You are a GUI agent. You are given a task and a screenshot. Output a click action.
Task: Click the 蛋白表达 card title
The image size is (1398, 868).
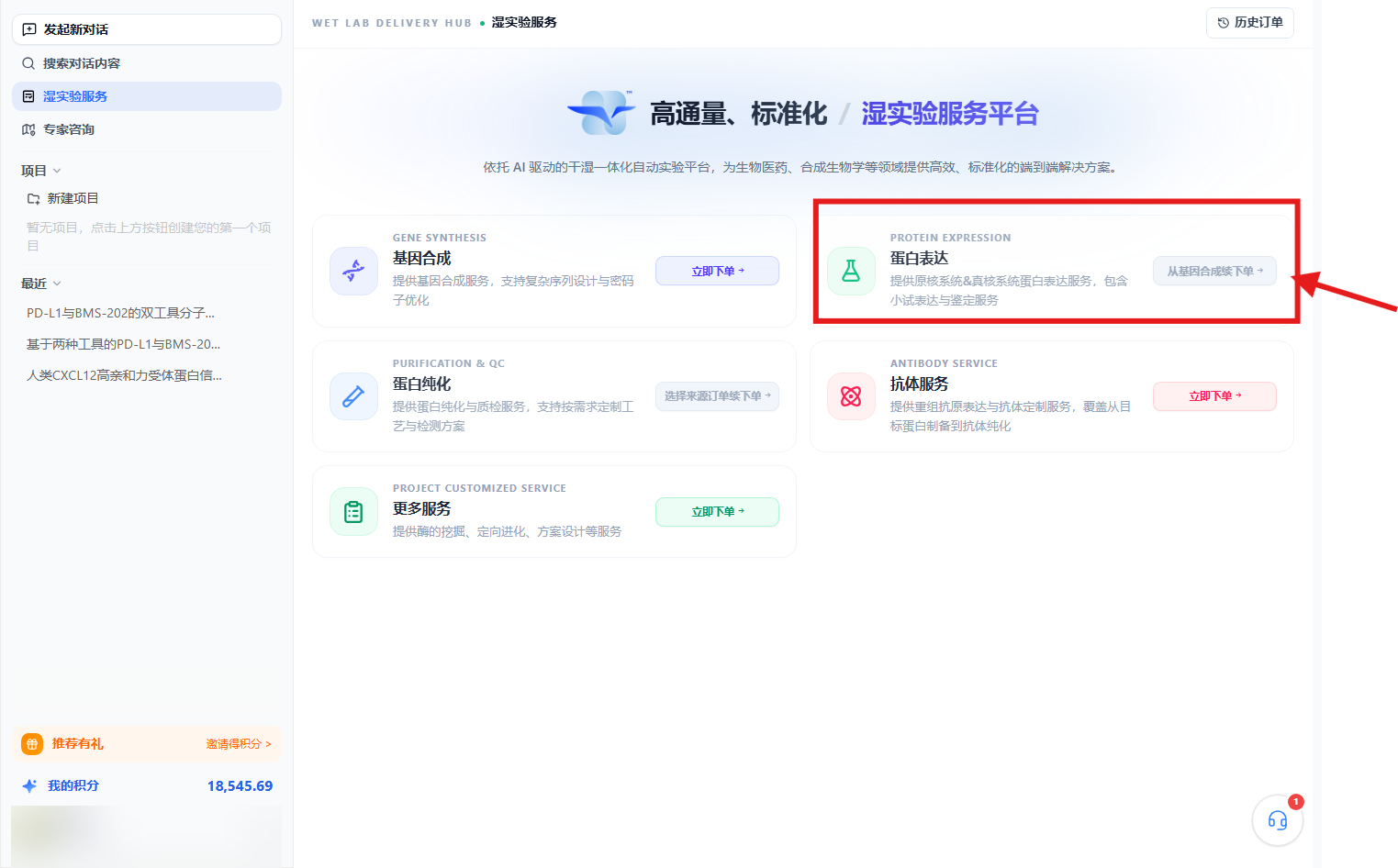click(x=919, y=258)
